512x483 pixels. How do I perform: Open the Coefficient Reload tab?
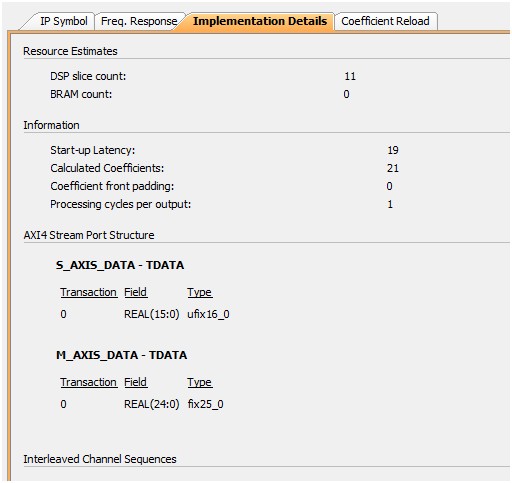[x=385, y=21]
